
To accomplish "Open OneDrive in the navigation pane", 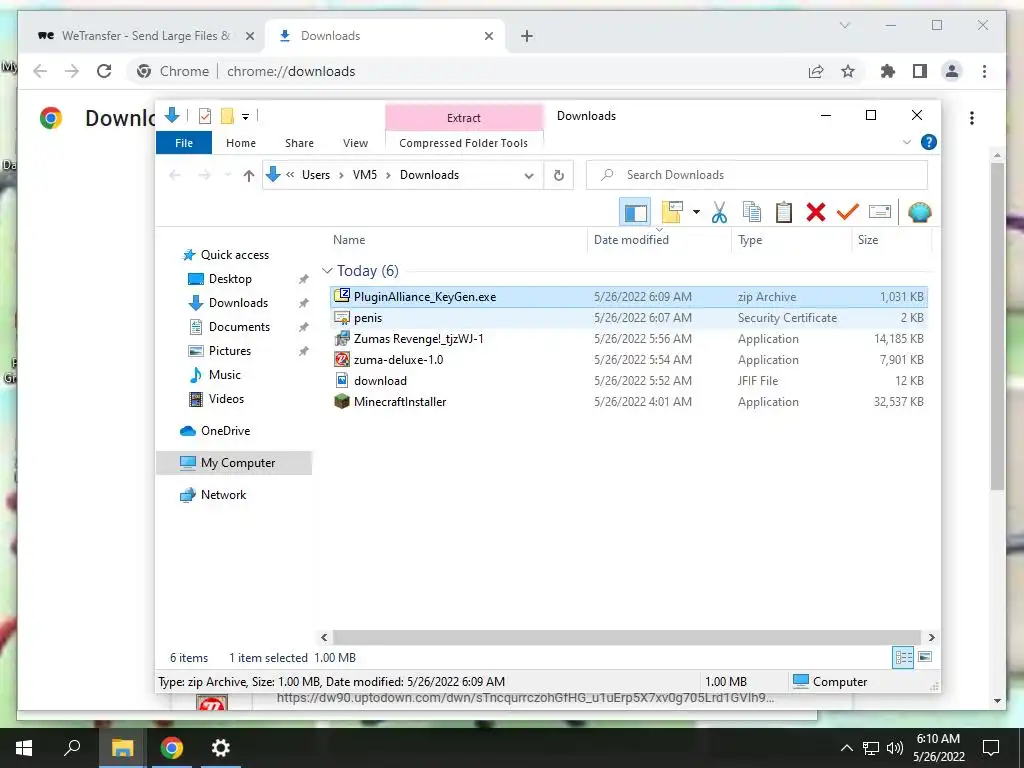I will point(225,431).
